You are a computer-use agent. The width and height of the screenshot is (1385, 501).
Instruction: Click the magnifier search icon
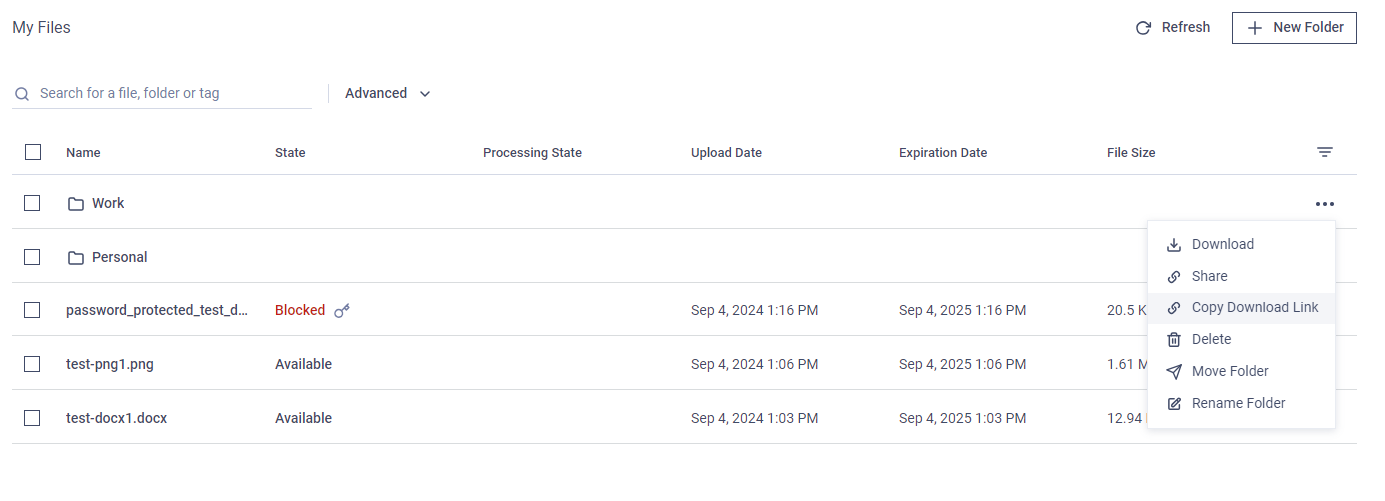[22, 94]
